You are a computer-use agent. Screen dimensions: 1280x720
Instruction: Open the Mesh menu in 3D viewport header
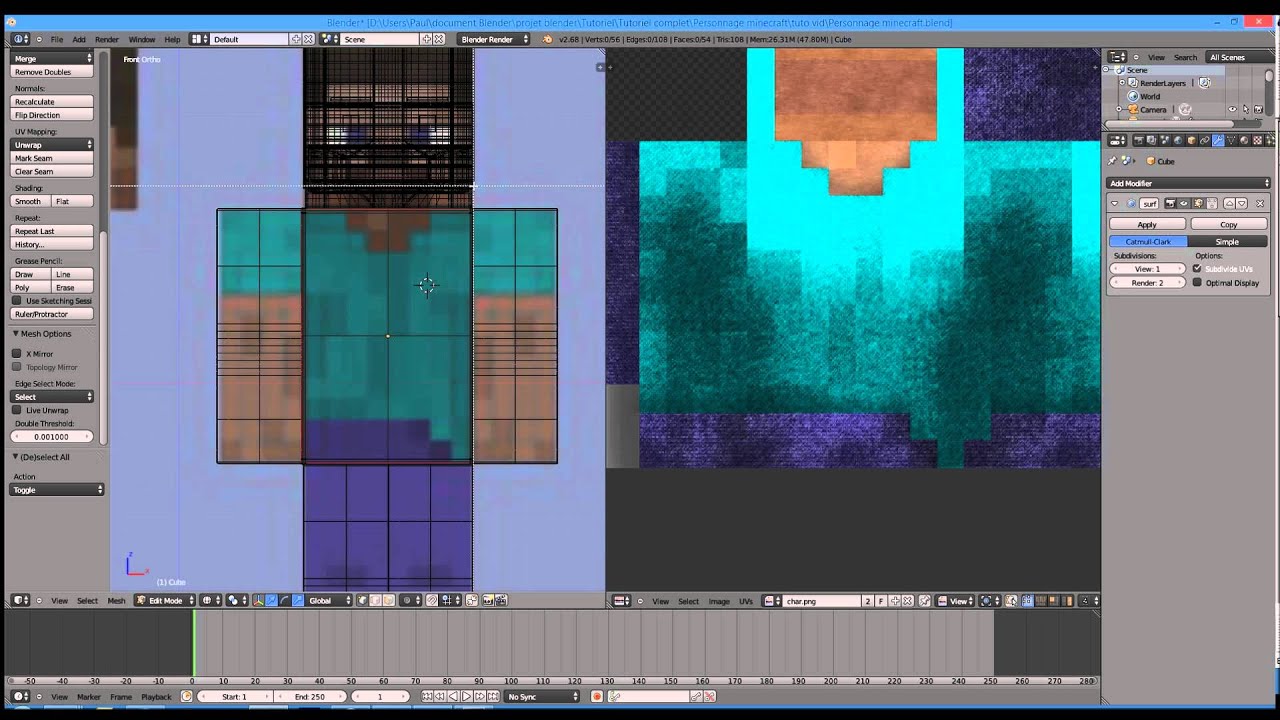116,600
